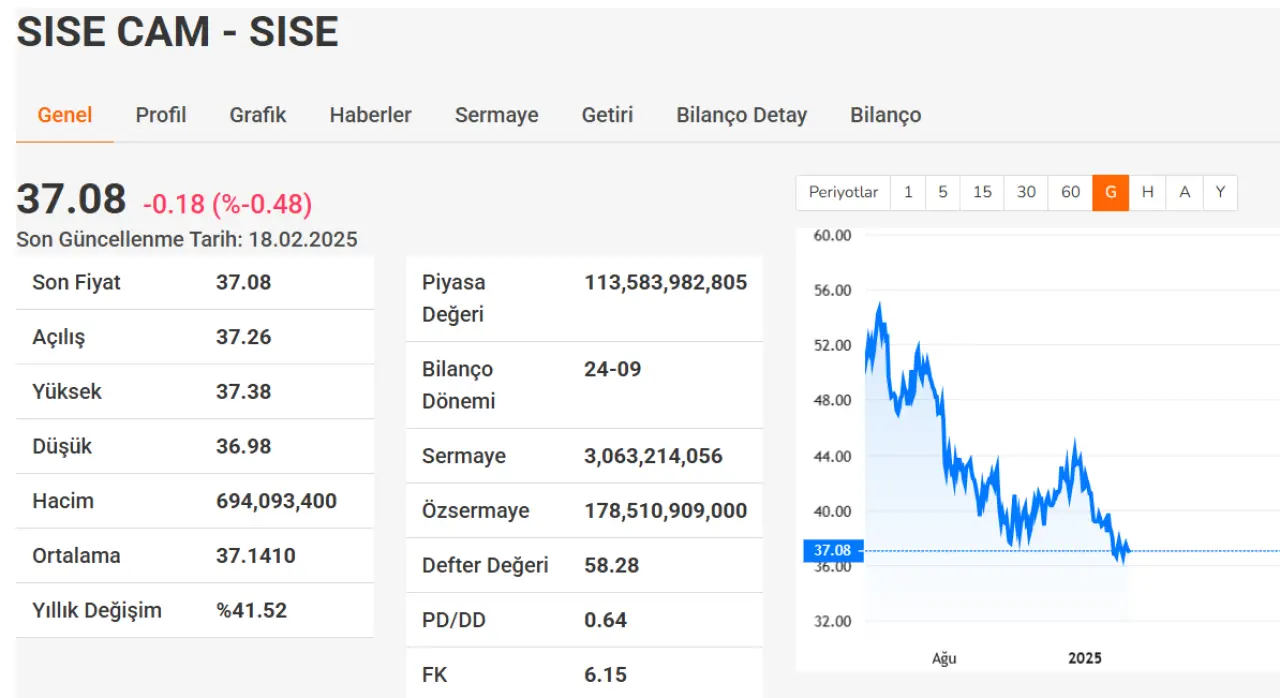Select the G daily period button
This screenshot has width=1280, height=698.
click(x=1110, y=192)
